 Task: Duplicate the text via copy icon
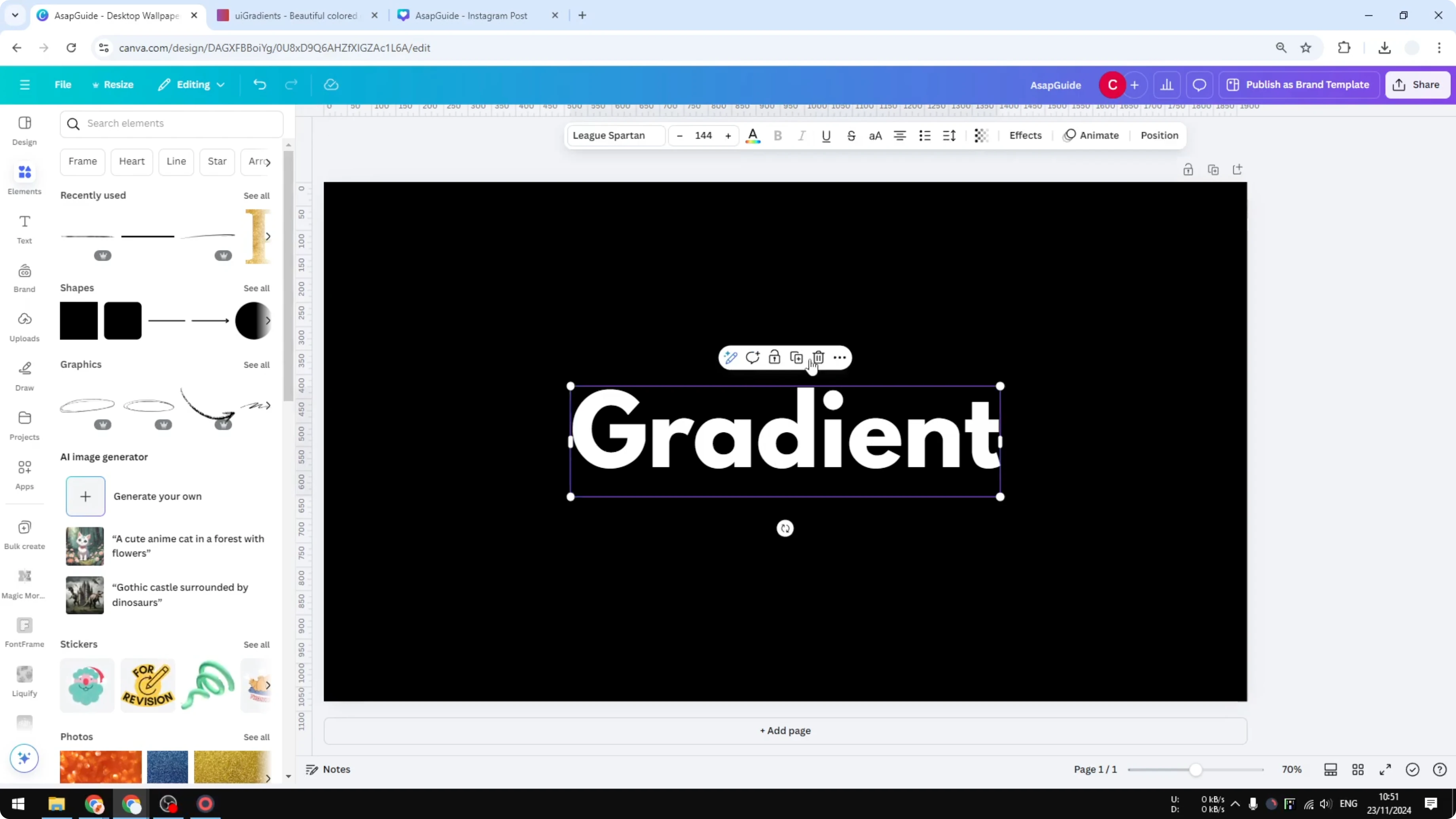[x=796, y=357]
